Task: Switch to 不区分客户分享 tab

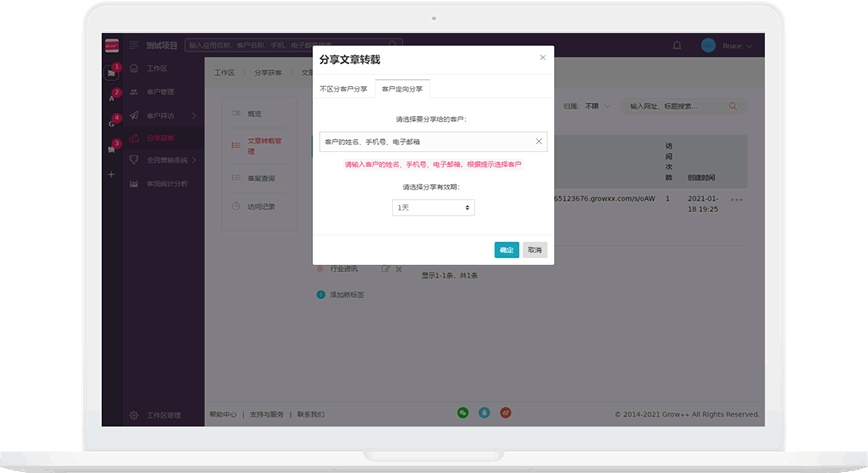Action: click(x=343, y=89)
